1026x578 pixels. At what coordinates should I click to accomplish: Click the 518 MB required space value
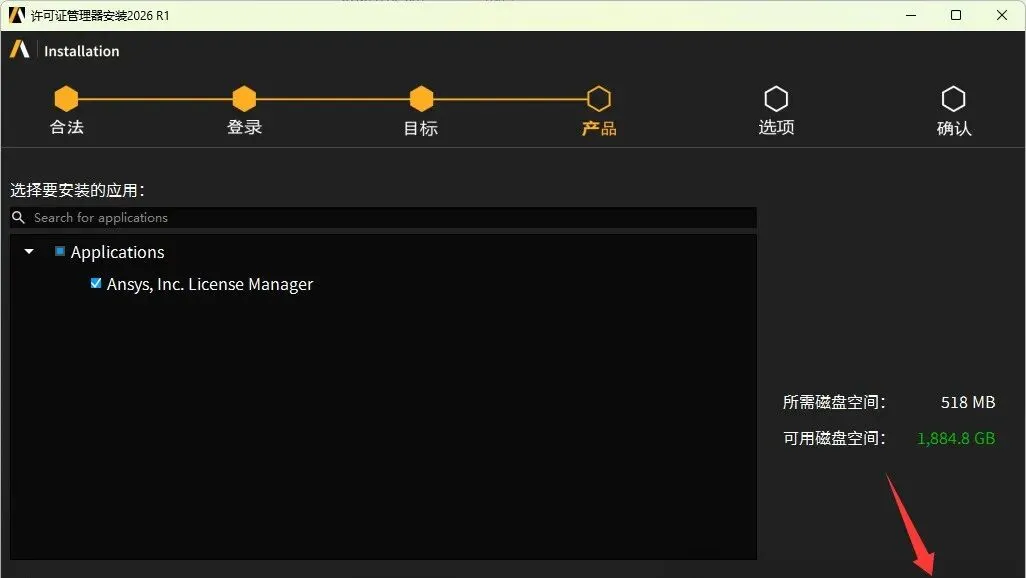coord(968,402)
